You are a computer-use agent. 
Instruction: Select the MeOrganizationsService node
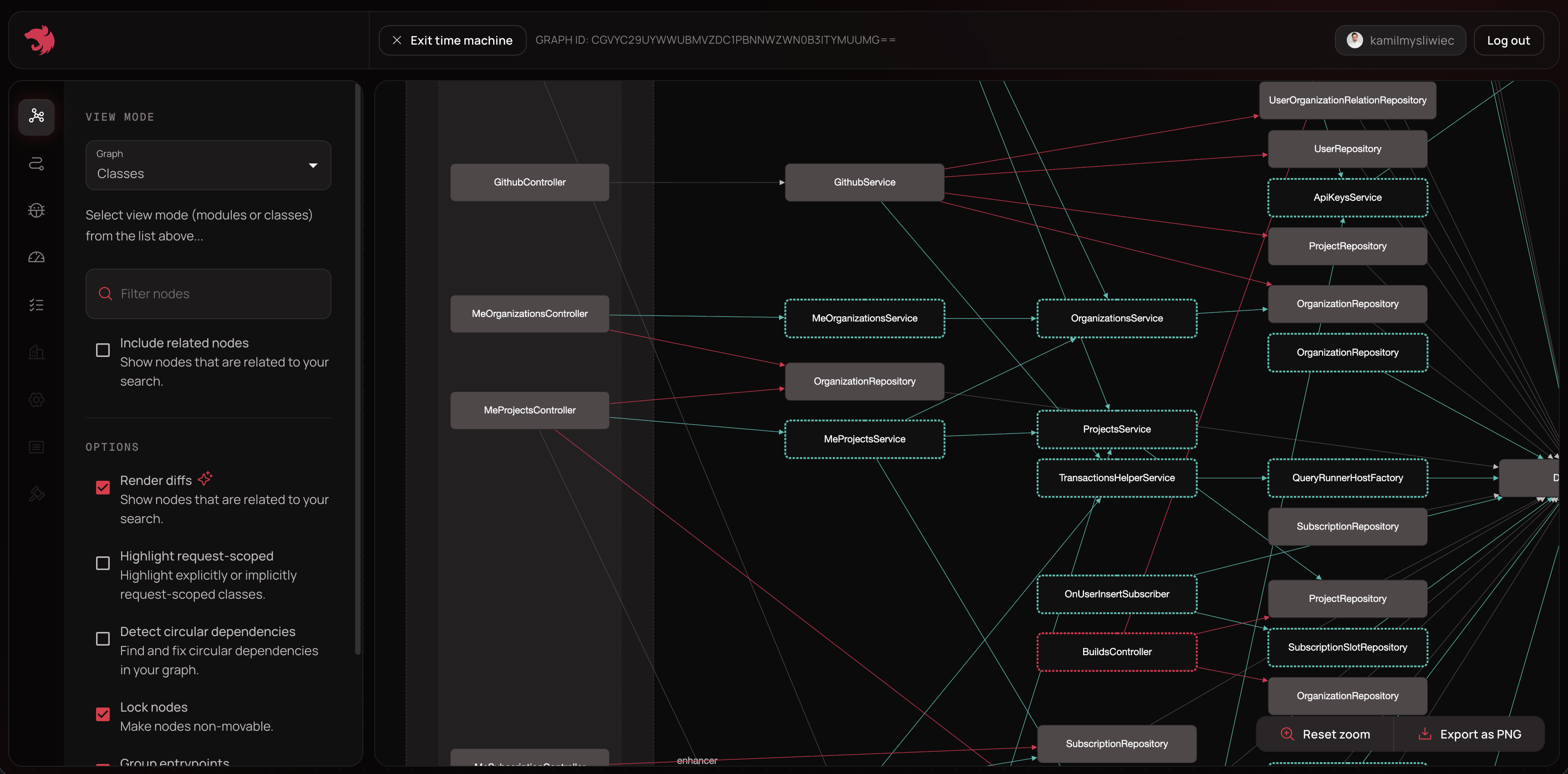tap(864, 318)
